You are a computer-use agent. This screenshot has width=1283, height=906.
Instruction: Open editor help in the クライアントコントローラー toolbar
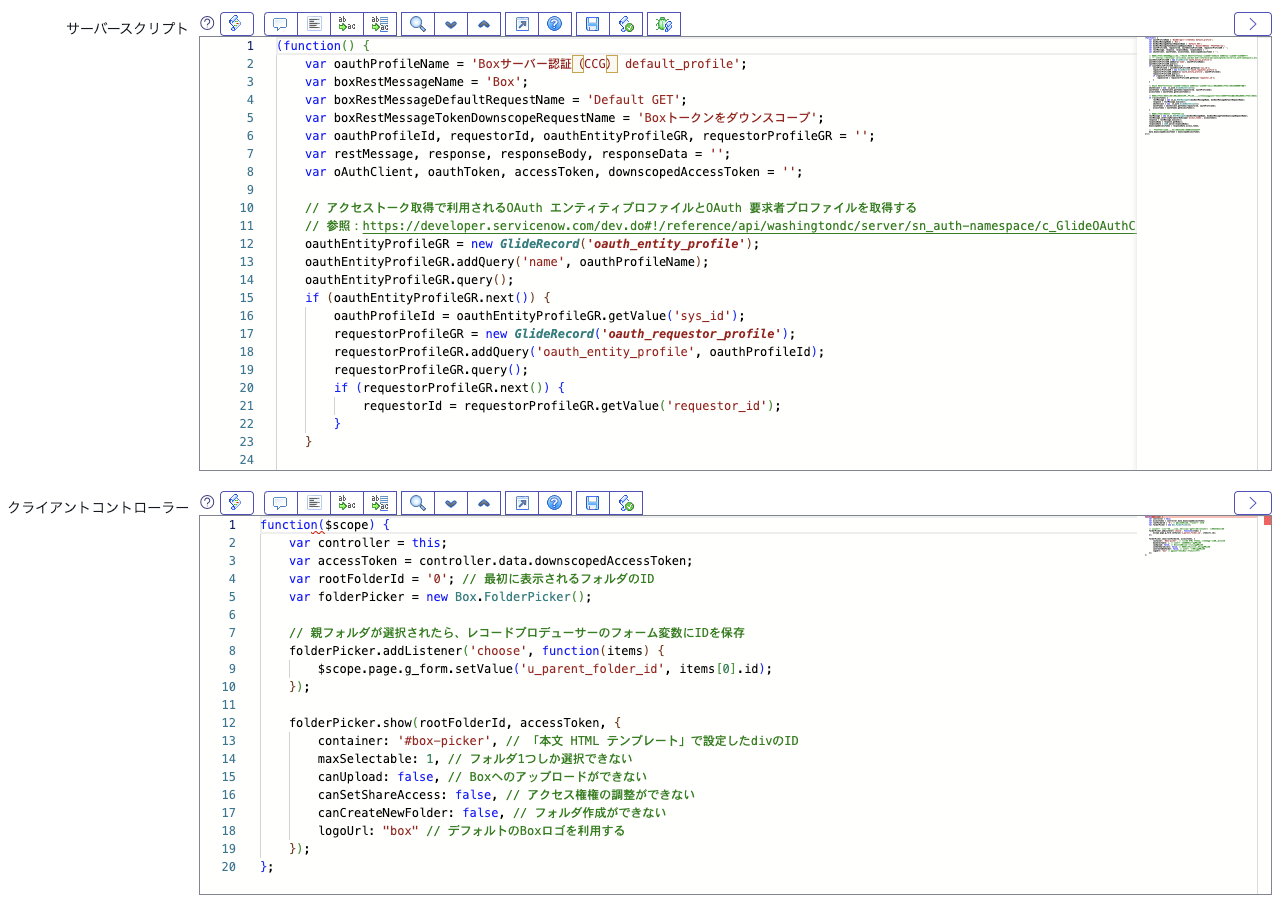[x=555, y=502]
